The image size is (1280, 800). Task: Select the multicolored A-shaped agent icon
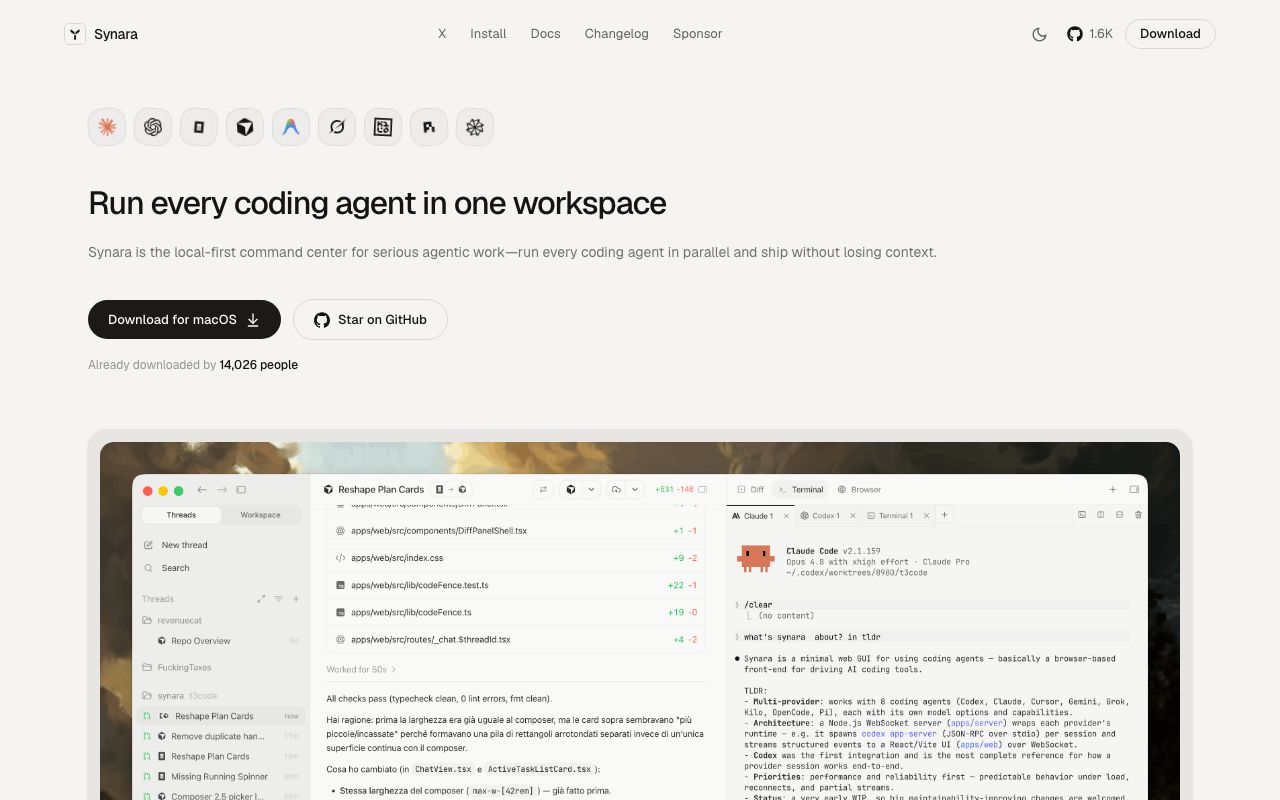(x=291, y=127)
